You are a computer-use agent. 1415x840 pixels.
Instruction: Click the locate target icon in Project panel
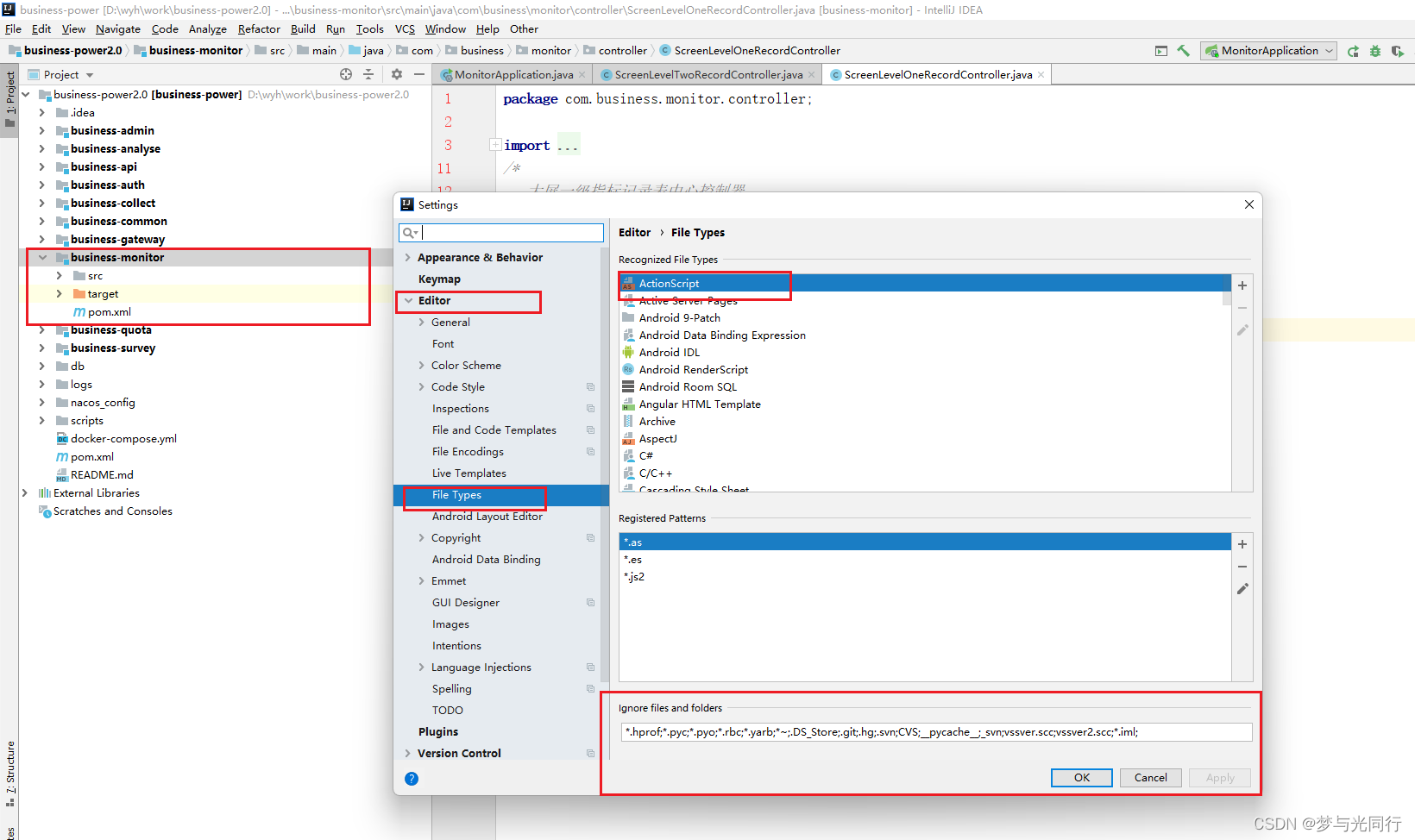(x=346, y=74)
